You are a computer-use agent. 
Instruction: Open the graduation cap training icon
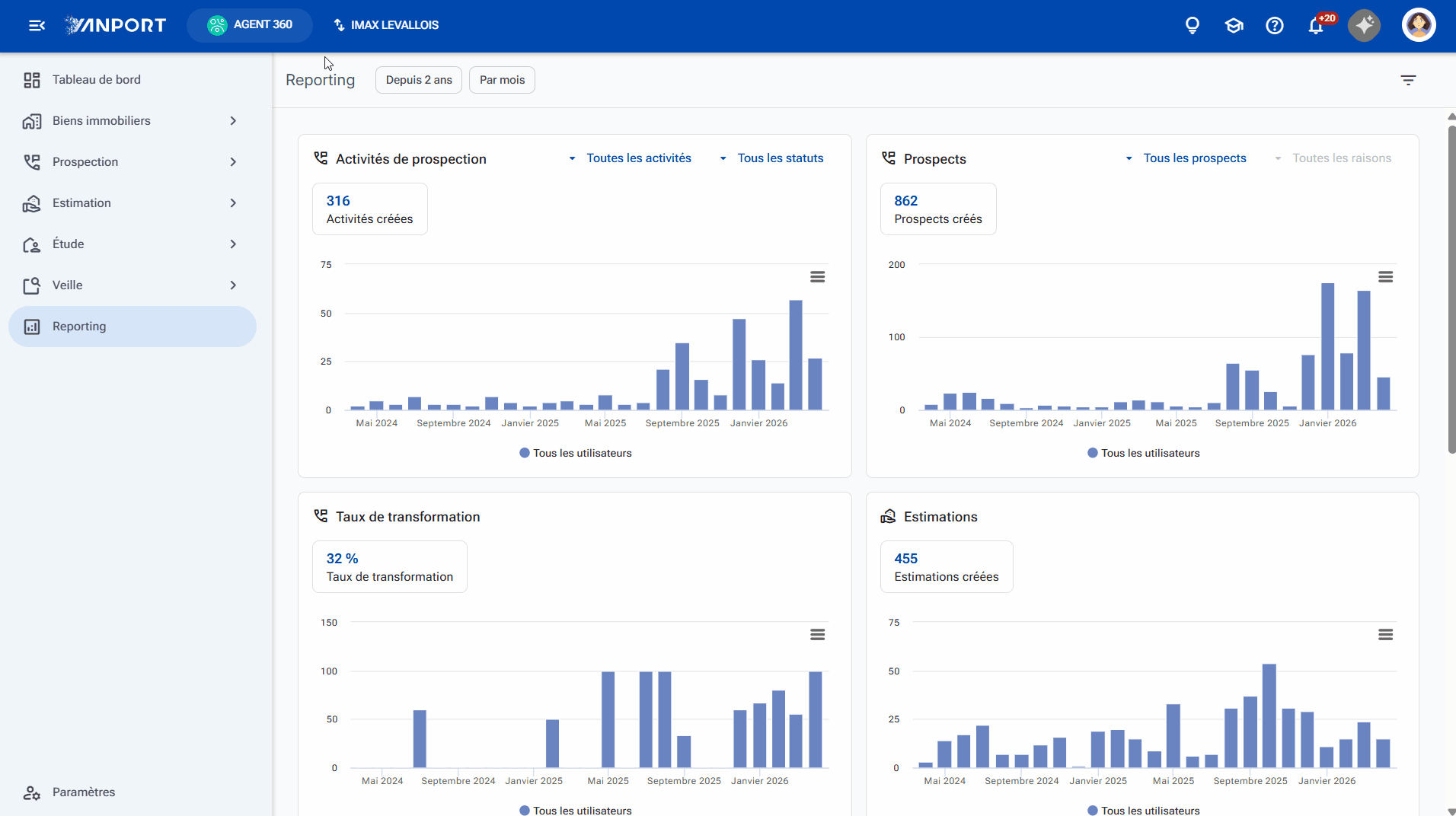click(1234, 25)
